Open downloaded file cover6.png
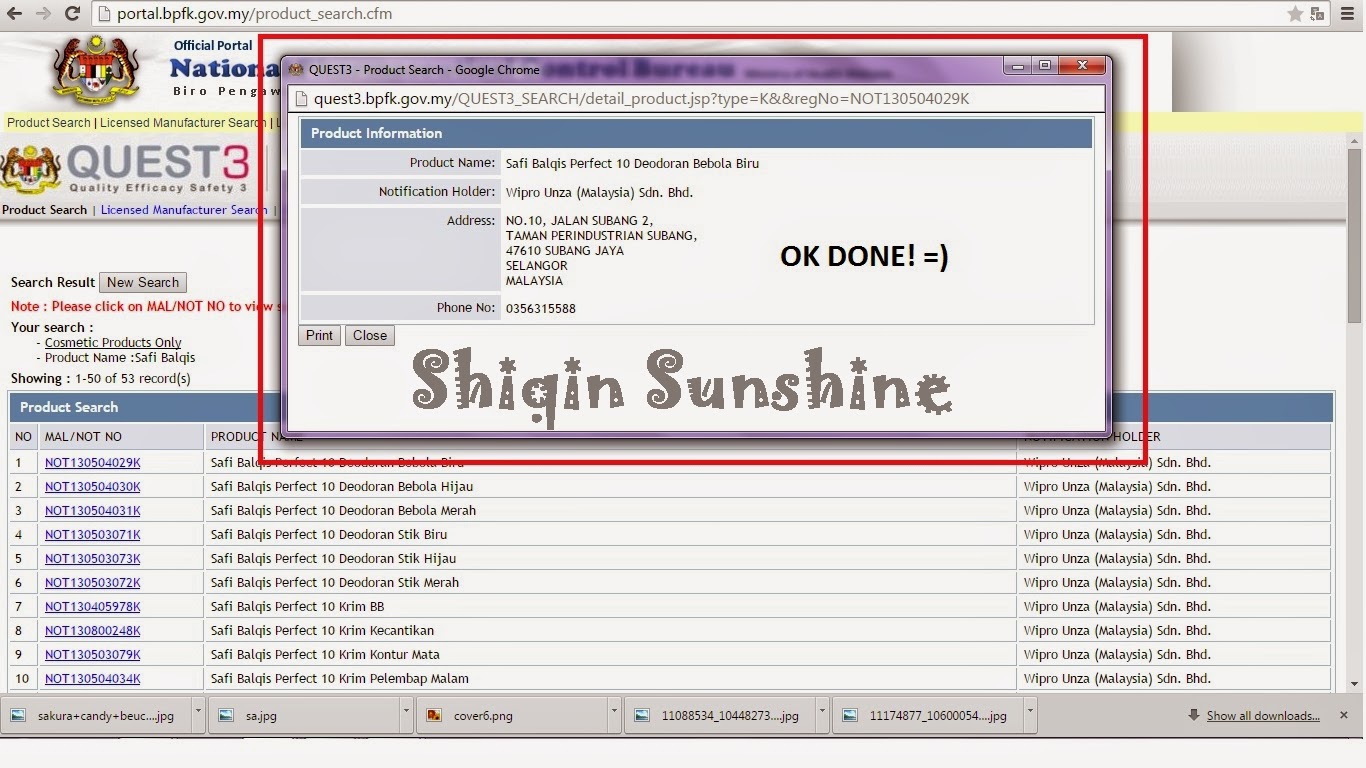Viewport: 1366px width, 768px height. click(513, 716)
